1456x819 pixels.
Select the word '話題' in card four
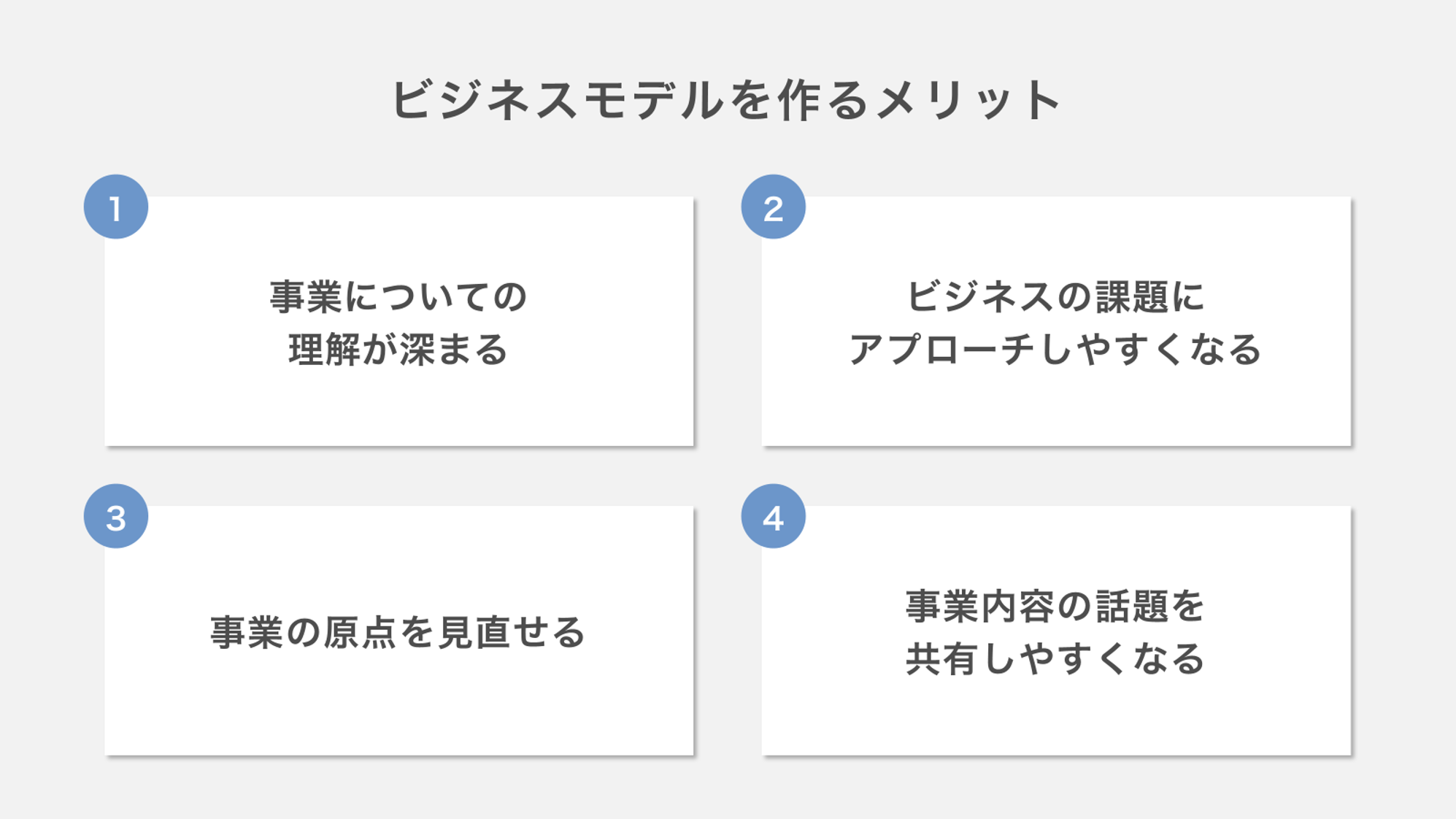pyautogui.click(x=1131, y=607)
